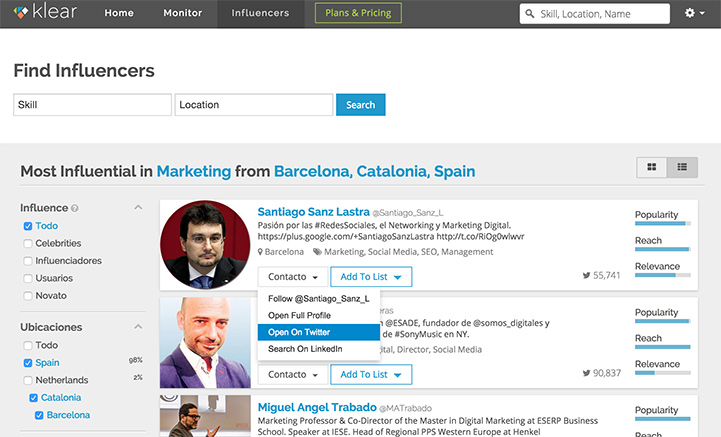This screenshot has width=721, height=437.
Task: Uncheck the Spain location checkbox
Action: click(28, 362)
